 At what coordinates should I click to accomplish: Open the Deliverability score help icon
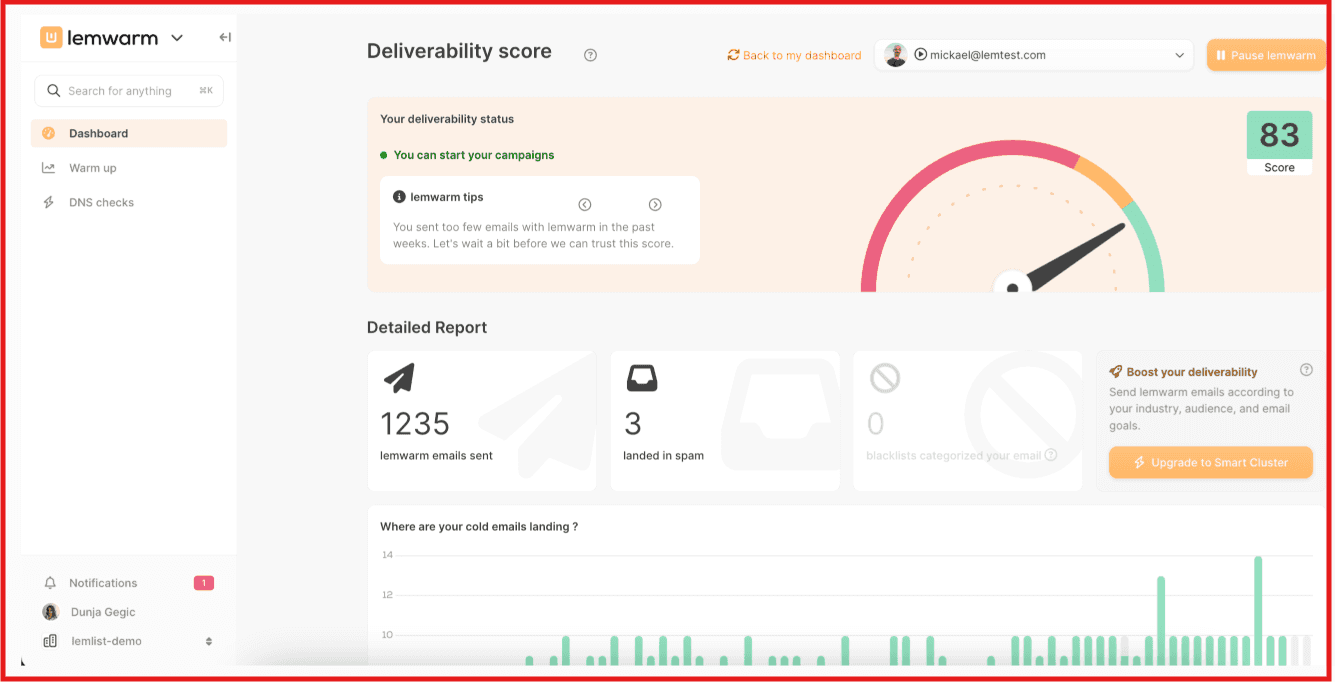(x=590, y=55)
